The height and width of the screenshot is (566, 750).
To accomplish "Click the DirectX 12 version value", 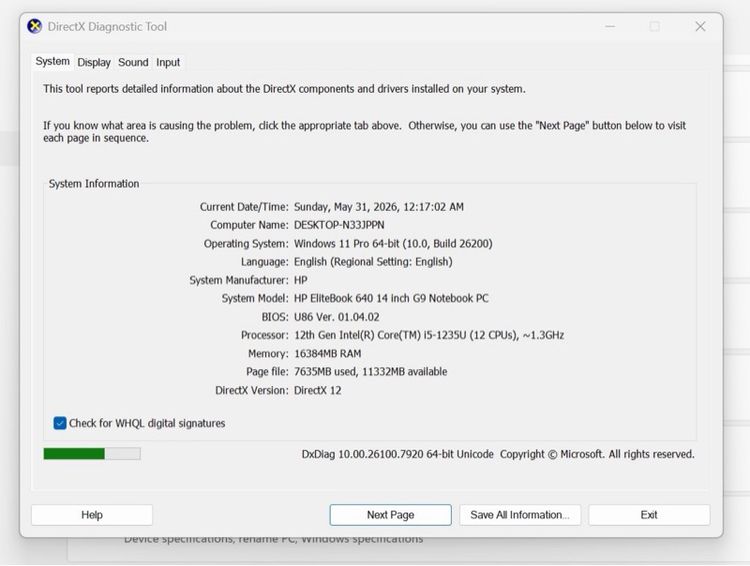I will click(x=318, y=390).
